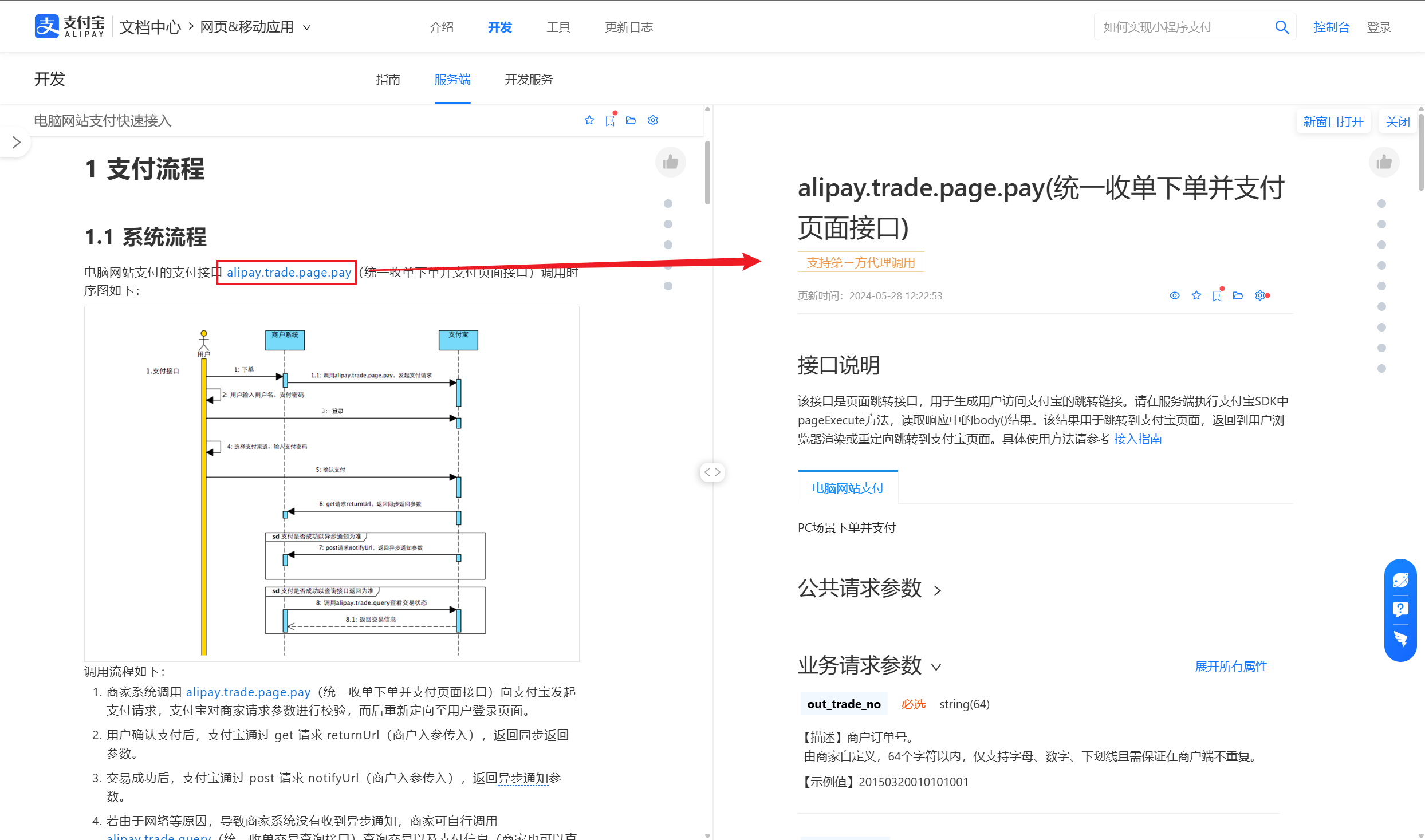Click star icon beside update time
Screen dimensions: 1425x840
point(1196,295)
